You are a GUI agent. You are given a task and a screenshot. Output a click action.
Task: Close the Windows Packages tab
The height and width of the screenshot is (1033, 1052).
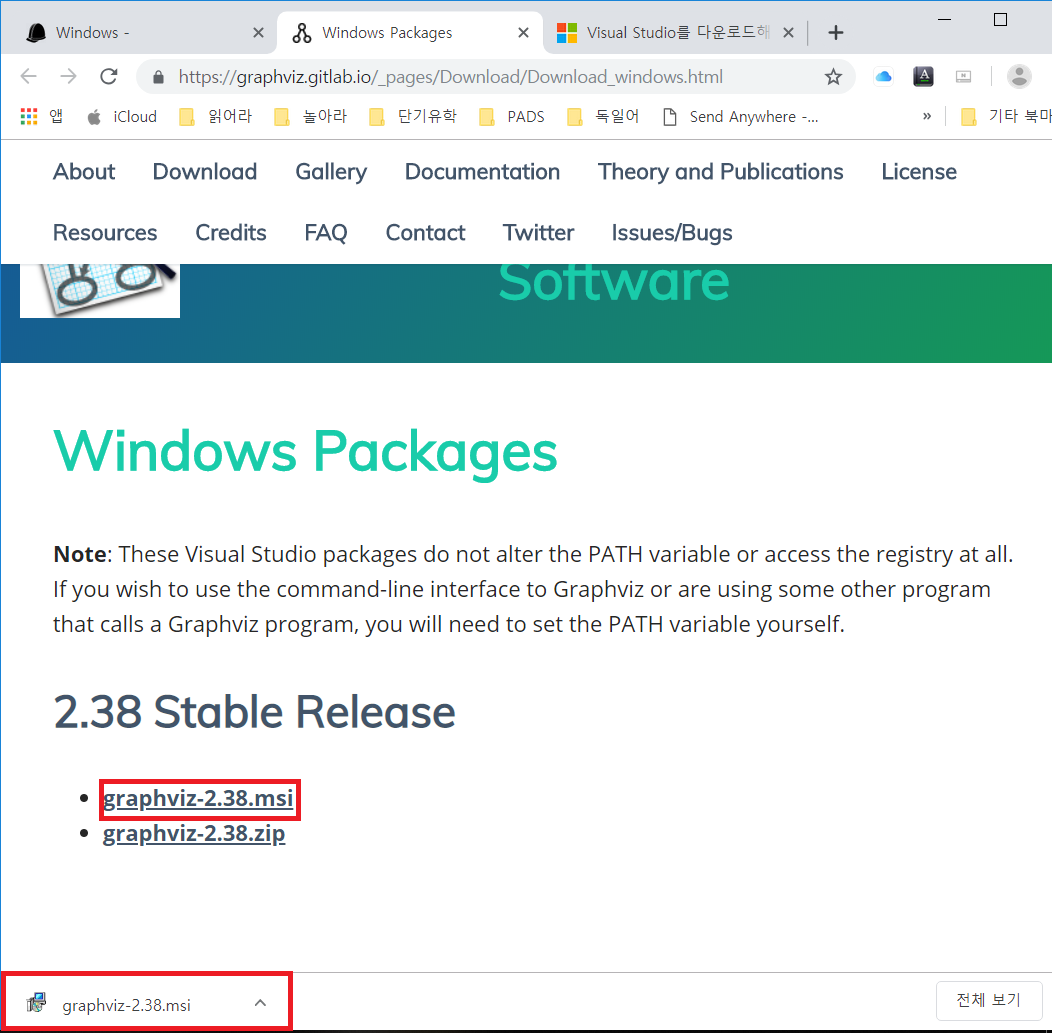(523, 32)
